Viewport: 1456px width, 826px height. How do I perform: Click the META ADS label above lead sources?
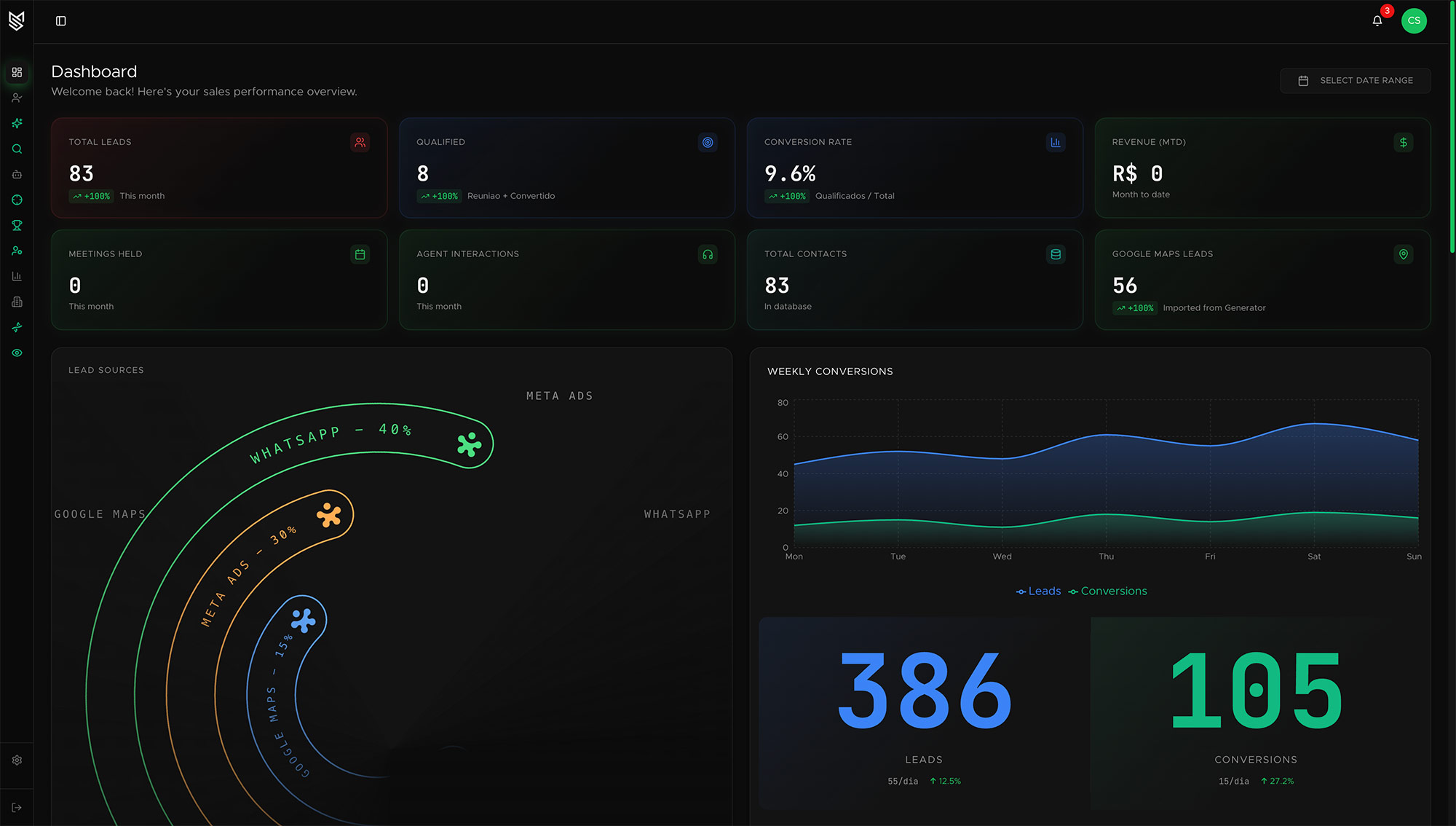pyautogui.click(x=560, y=396)
